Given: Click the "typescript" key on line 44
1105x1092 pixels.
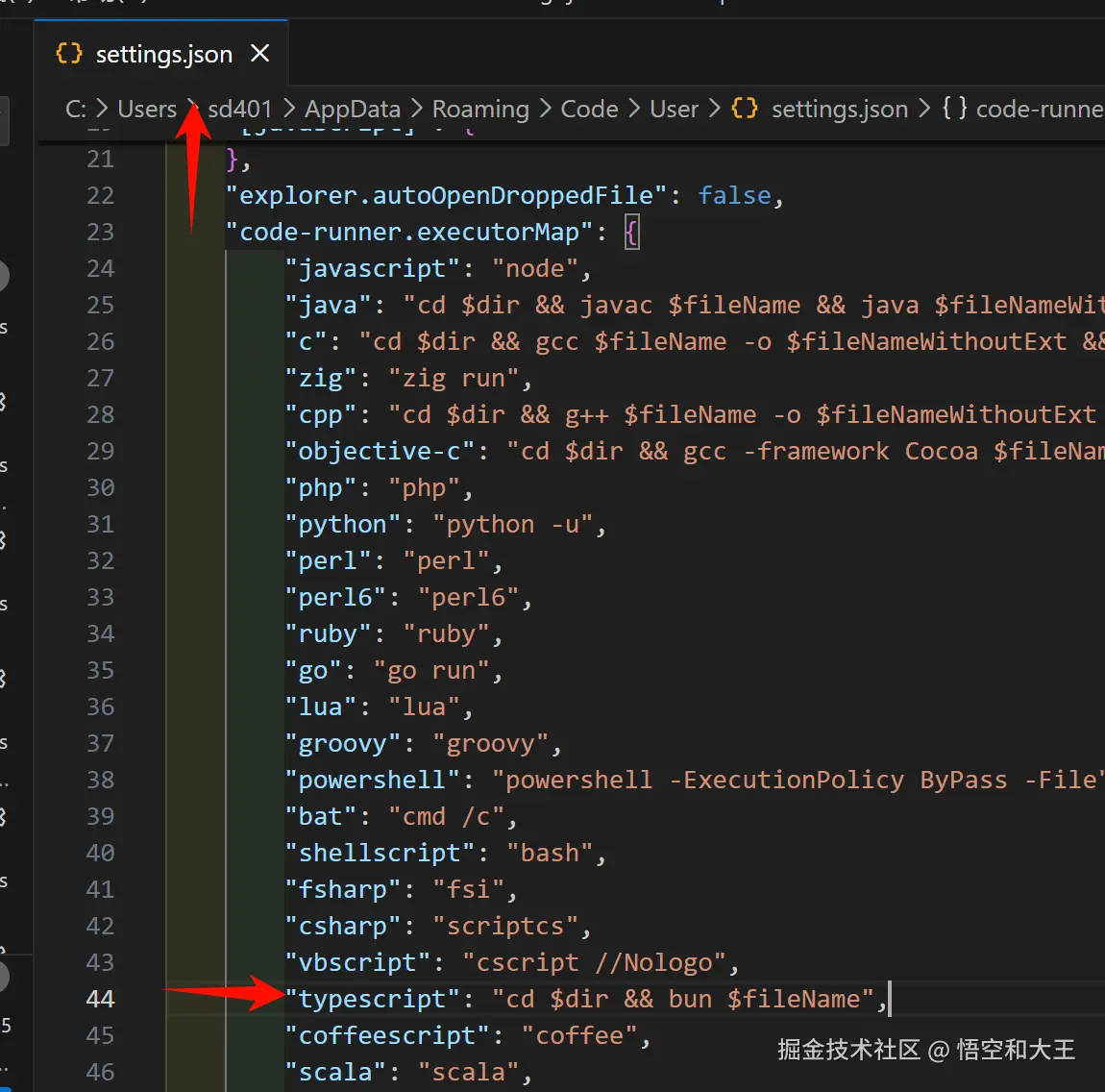Looking at the screenshot, I should point(372,1000).
